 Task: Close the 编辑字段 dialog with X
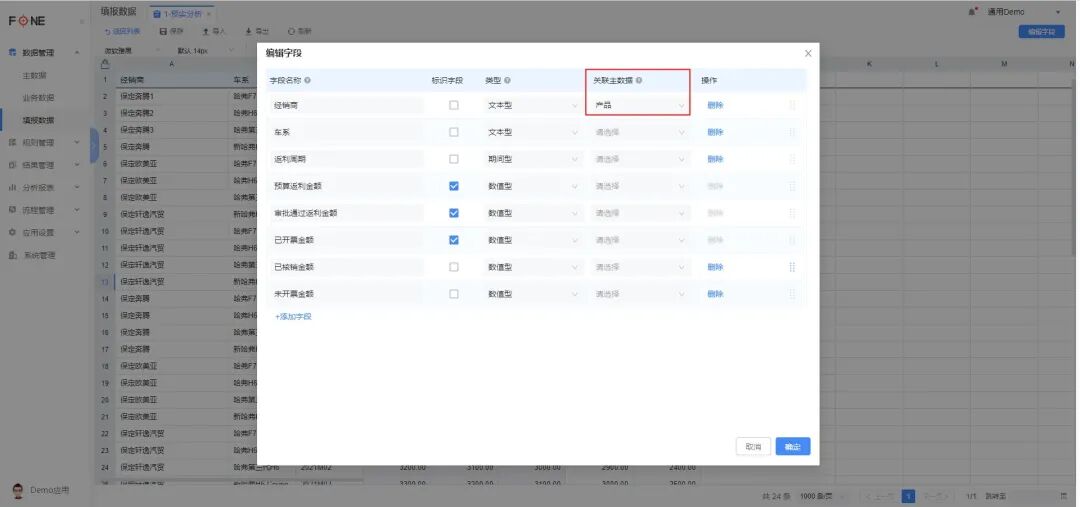(808, 53)
